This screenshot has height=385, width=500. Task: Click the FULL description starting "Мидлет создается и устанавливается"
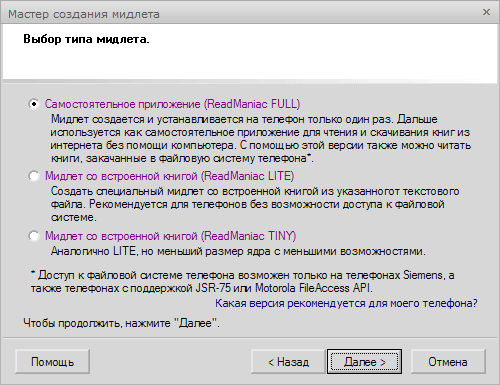(x=261, y=139)
